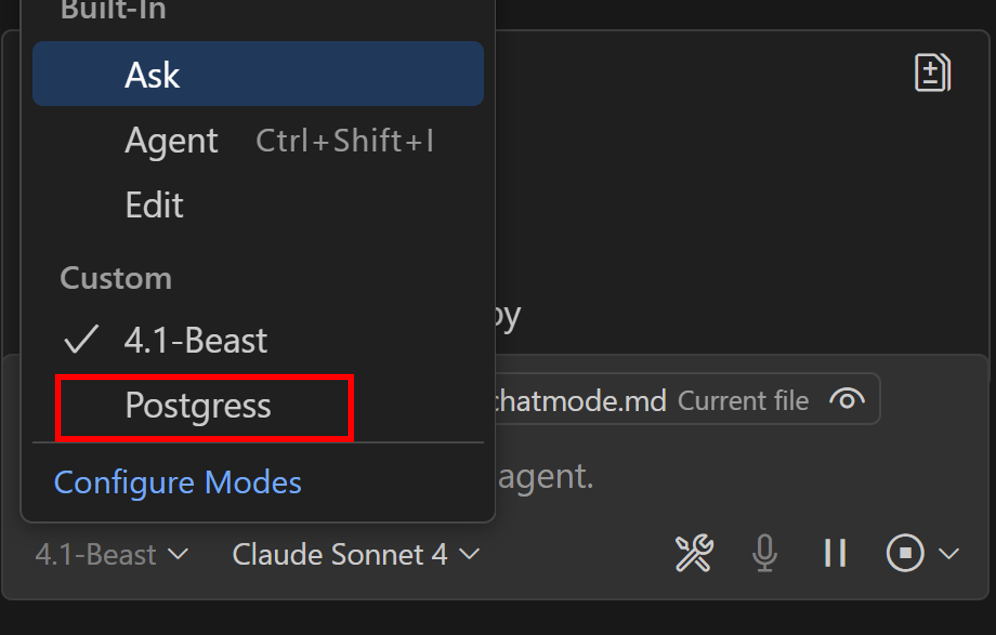Open Configure Modes link
The width and height of the screenshot is (996, 635).
pos(178,483)
